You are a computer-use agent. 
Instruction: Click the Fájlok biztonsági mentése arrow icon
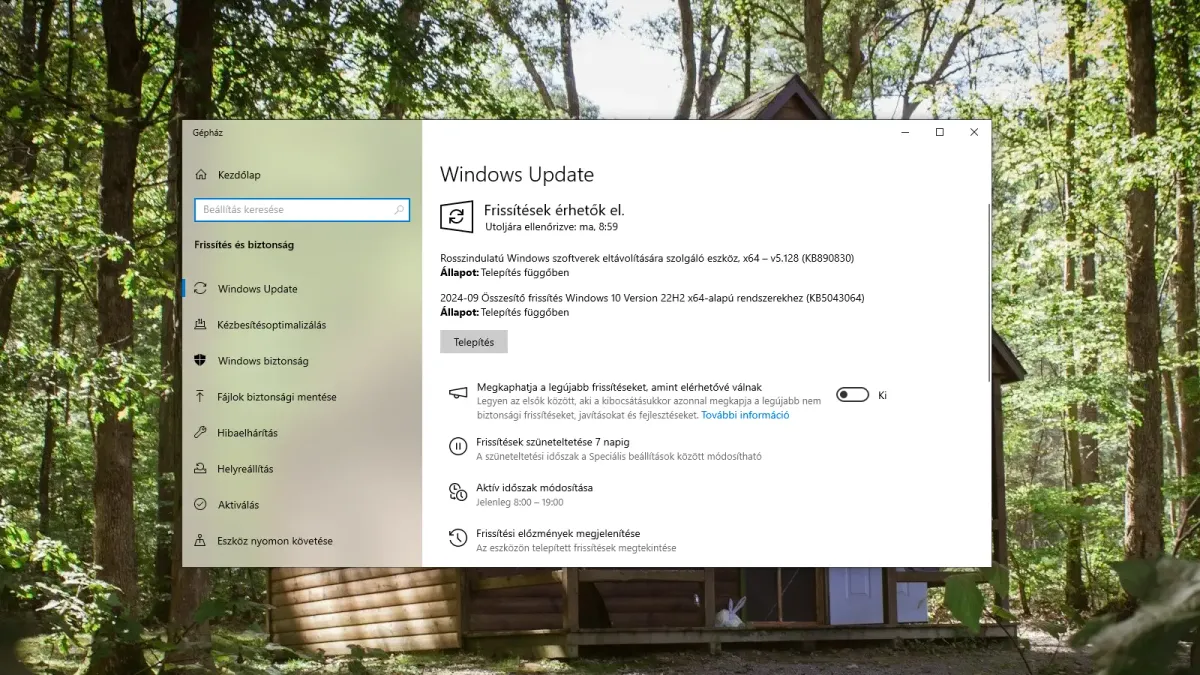(x=200, y=397)
